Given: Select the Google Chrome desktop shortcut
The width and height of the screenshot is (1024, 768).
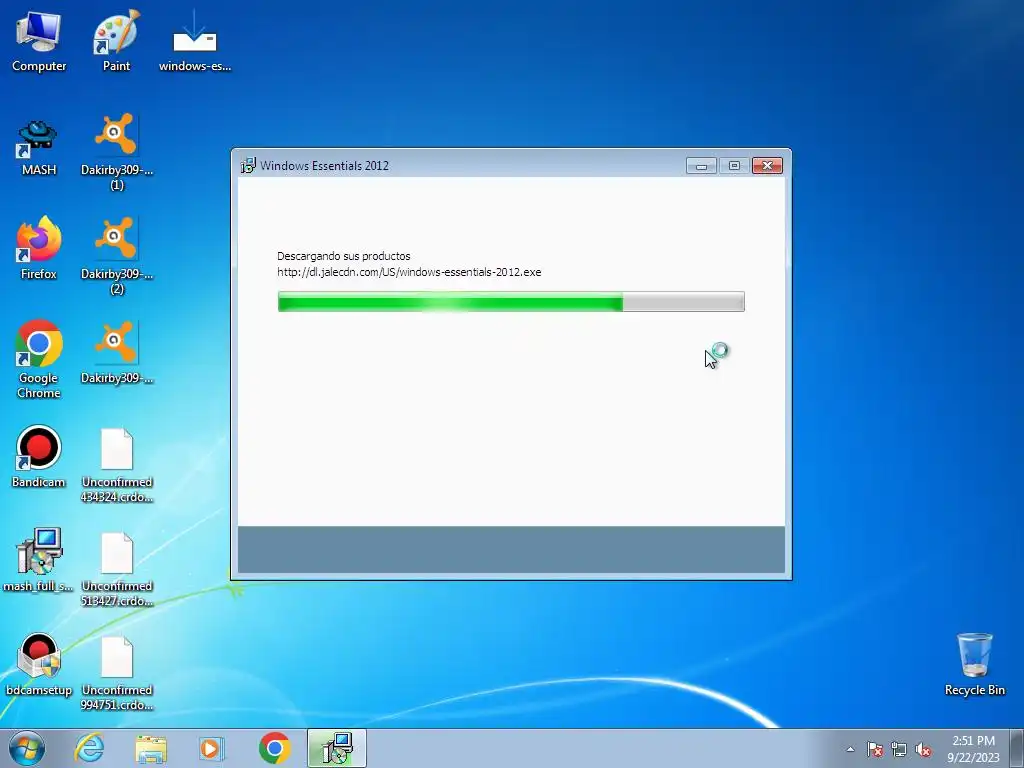Looking at the screenshot, I should click(x=39, y=358).
